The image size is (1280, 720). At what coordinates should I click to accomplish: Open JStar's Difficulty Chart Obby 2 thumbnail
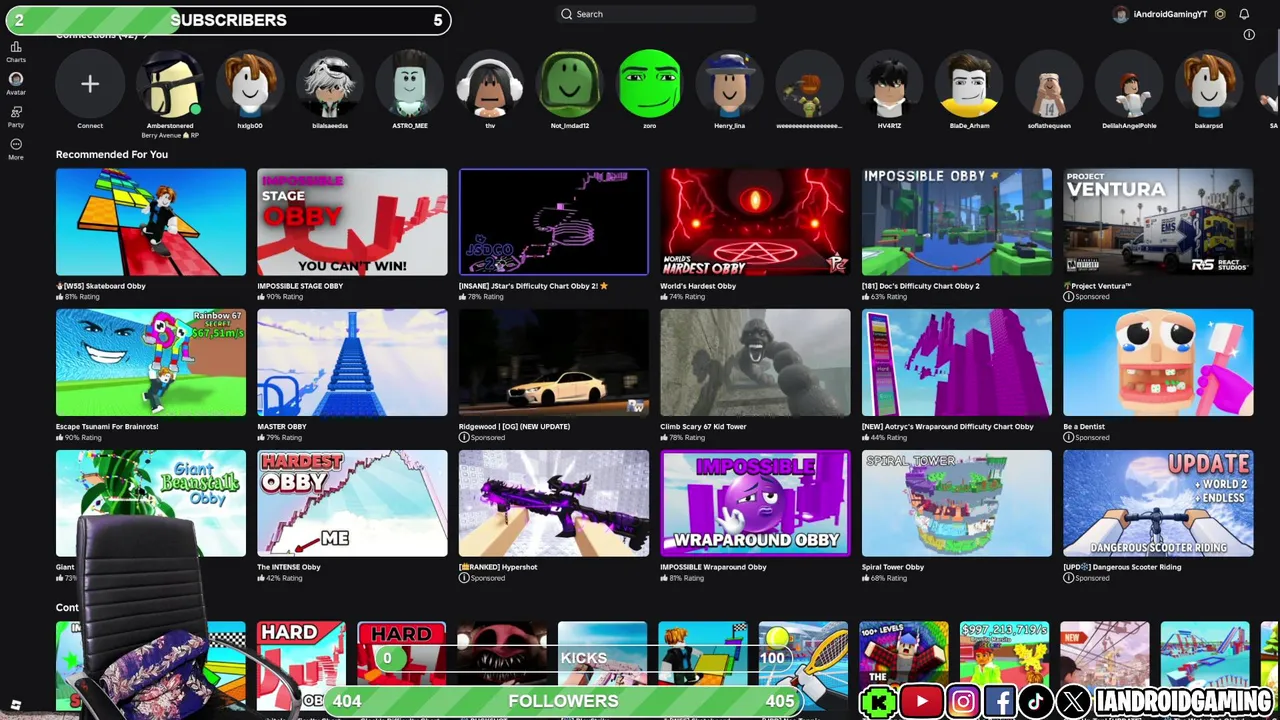coord(554,222)
